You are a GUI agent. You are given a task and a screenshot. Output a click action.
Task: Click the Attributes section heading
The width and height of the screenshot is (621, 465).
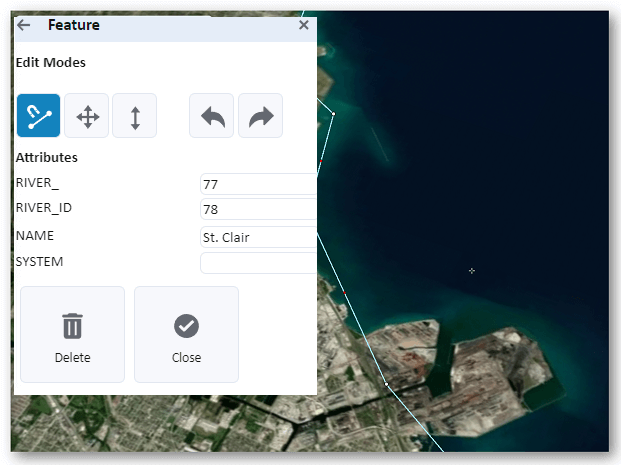tap(47, 158)
